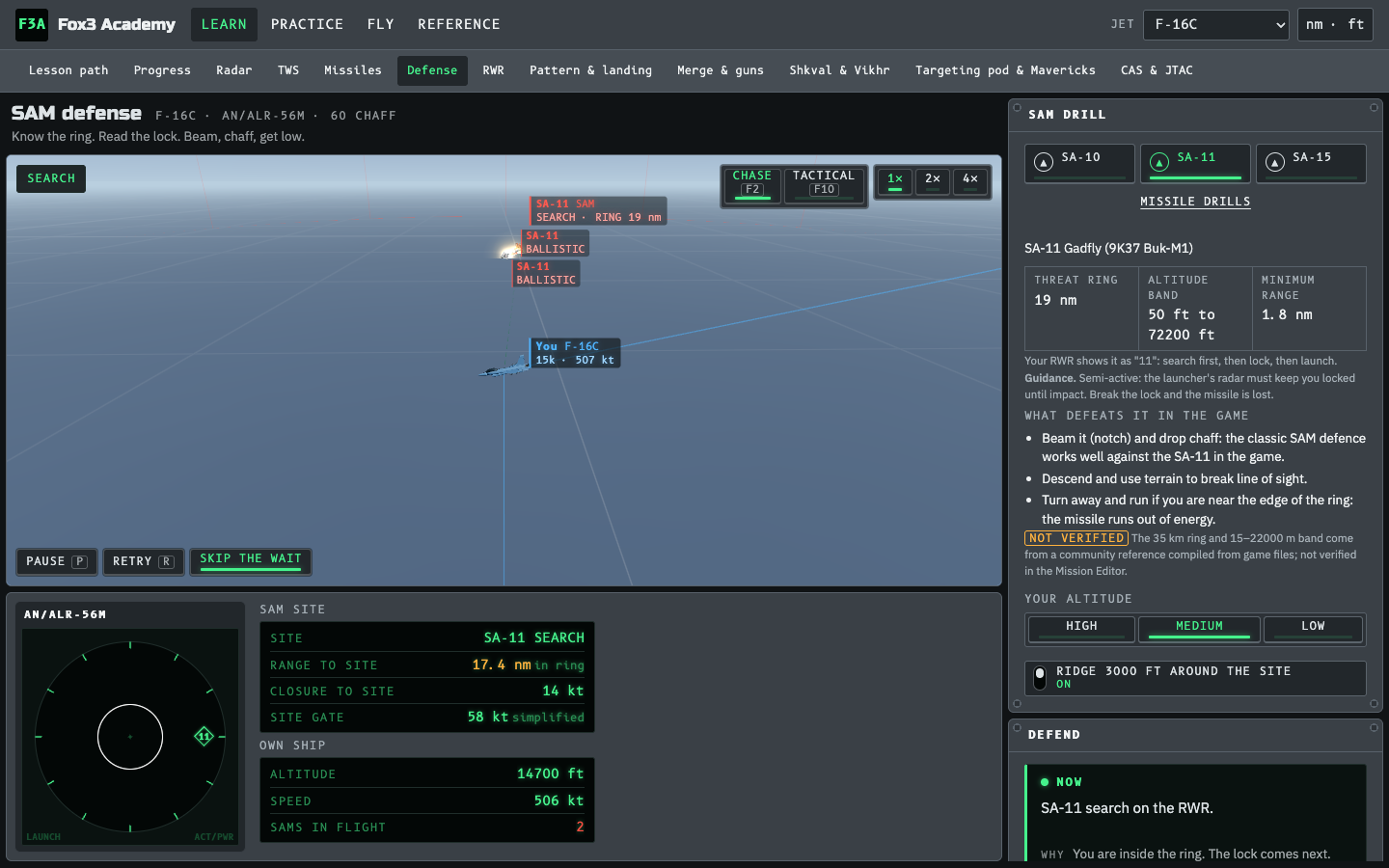Click the SA-11 launcher icon
Viewport: 1389px width, 868px height.
click(1159, 162)
